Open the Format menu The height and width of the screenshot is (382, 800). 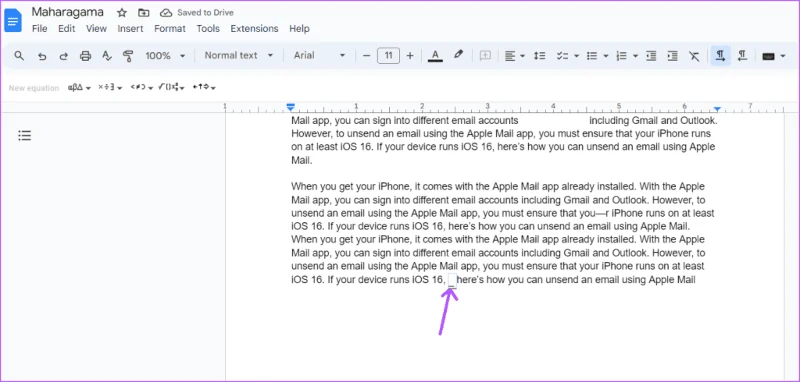pyautogui.click(x=170, y=29)
